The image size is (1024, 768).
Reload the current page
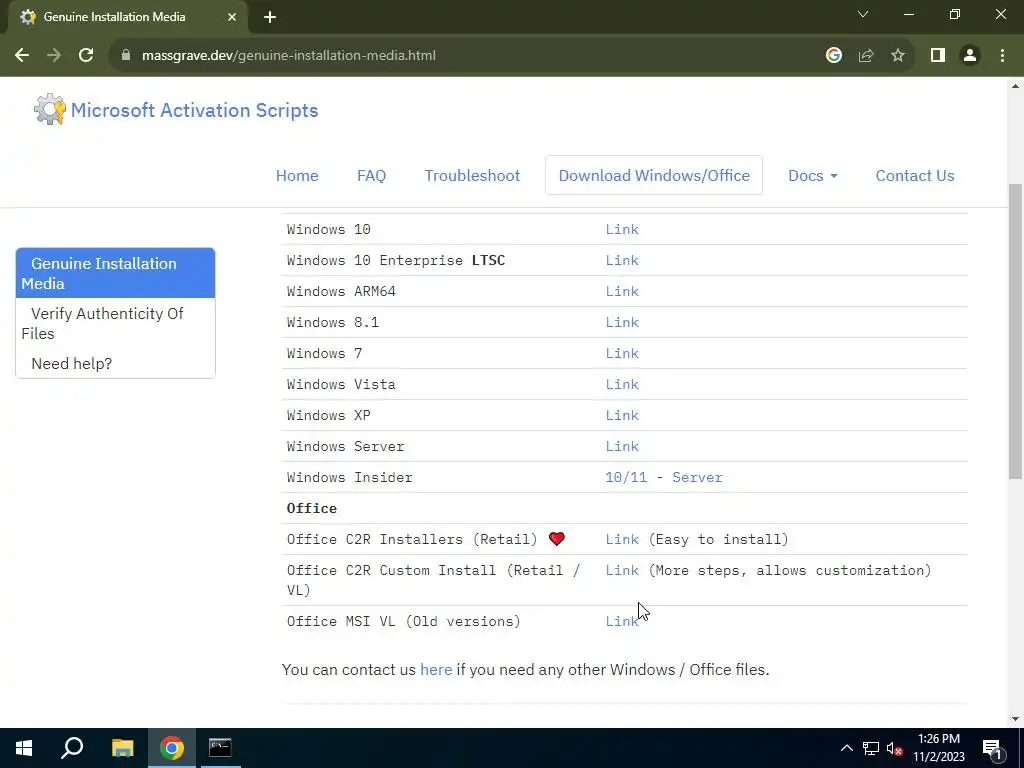[86, 56]
